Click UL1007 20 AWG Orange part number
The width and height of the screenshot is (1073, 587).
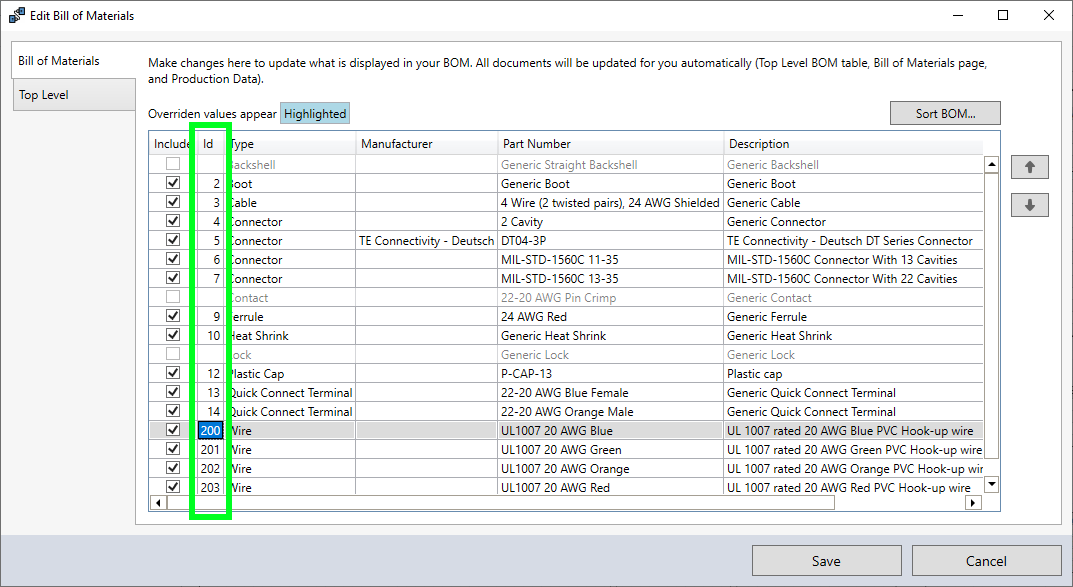(x=610, y=469)
